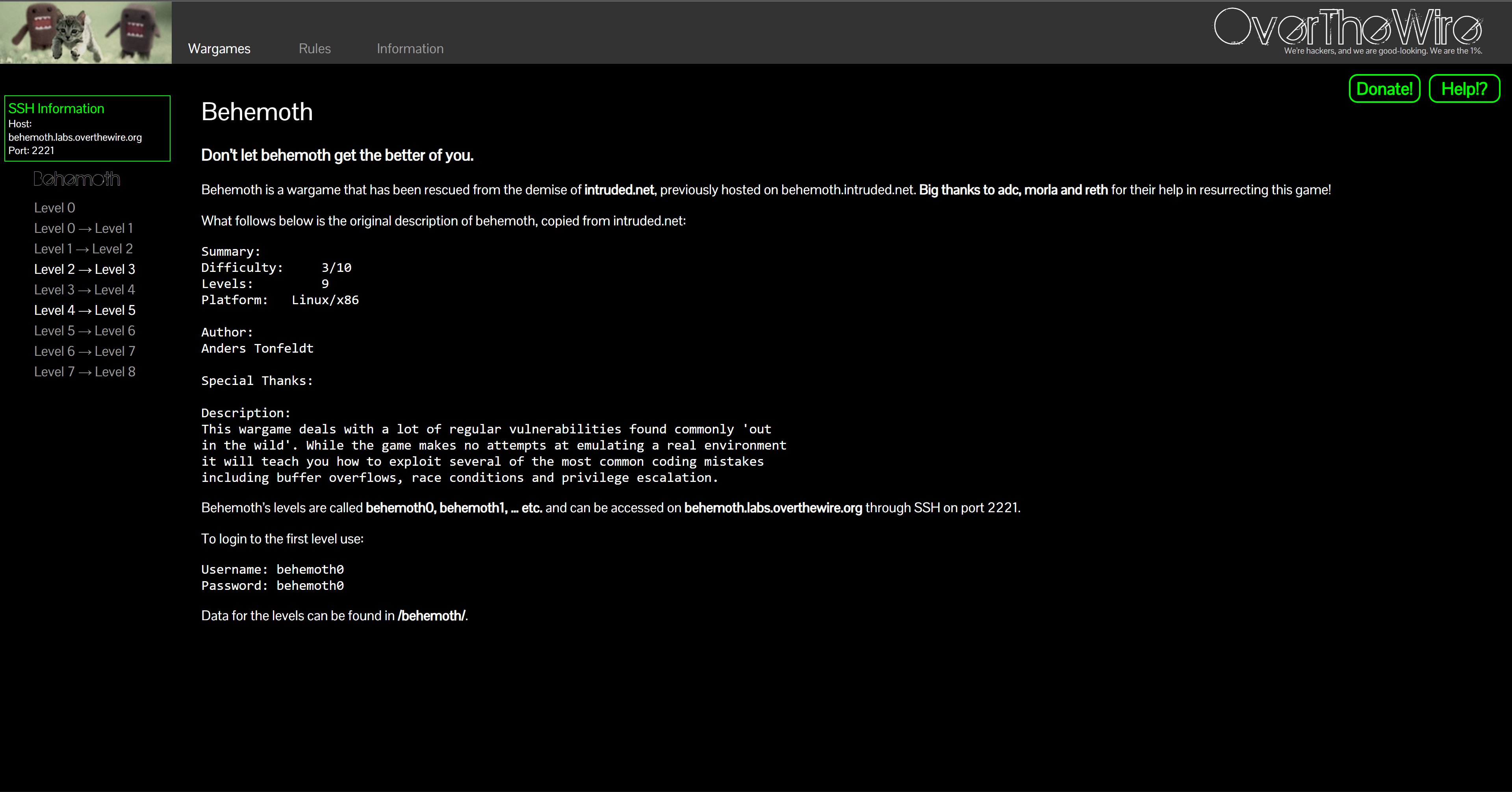1512x792 pixels.
Task: Click the Behemoth page heading
Action: (x=256, y=112)
